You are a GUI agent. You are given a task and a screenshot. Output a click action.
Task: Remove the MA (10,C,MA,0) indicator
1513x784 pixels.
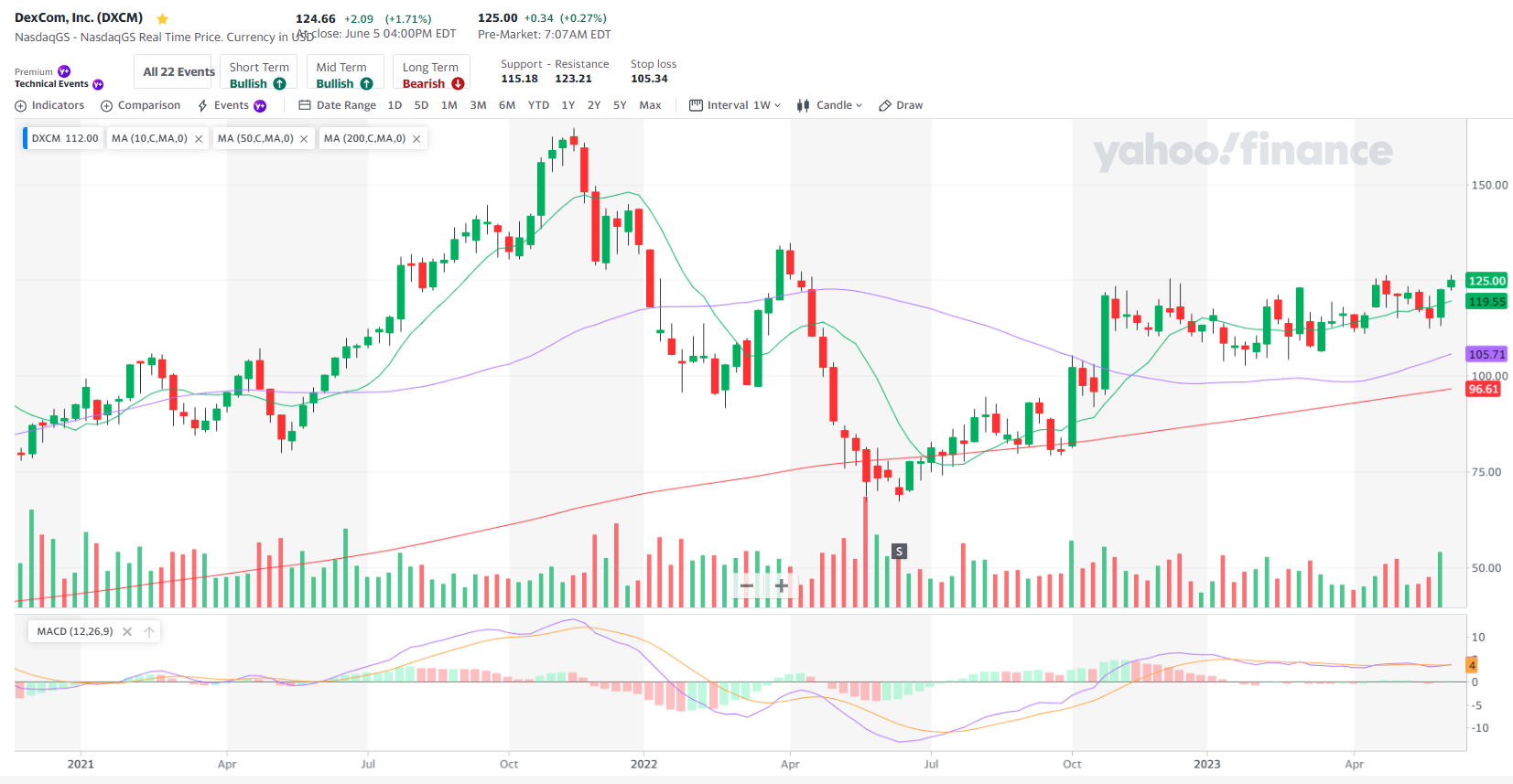pos(199,139)
